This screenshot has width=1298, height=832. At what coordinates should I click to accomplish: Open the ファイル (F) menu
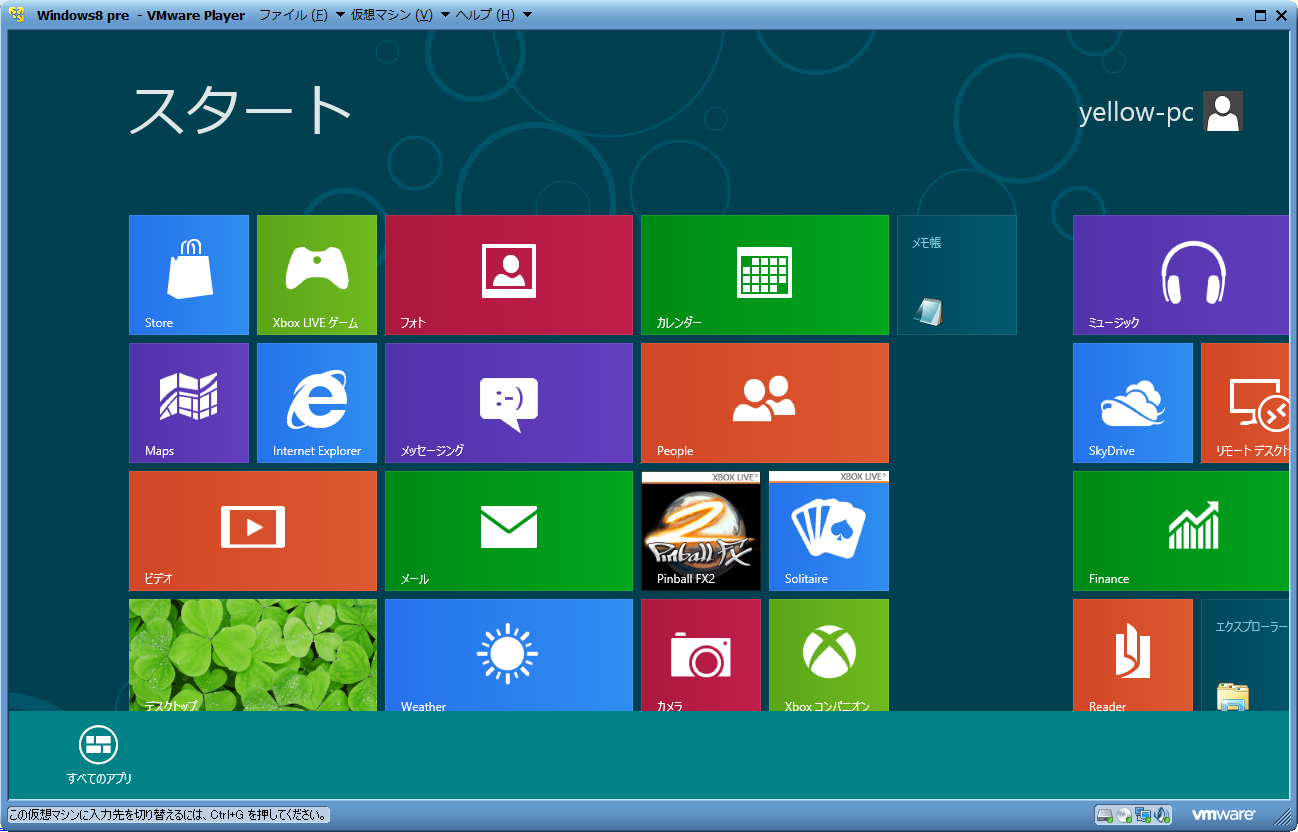click(302, 15)
